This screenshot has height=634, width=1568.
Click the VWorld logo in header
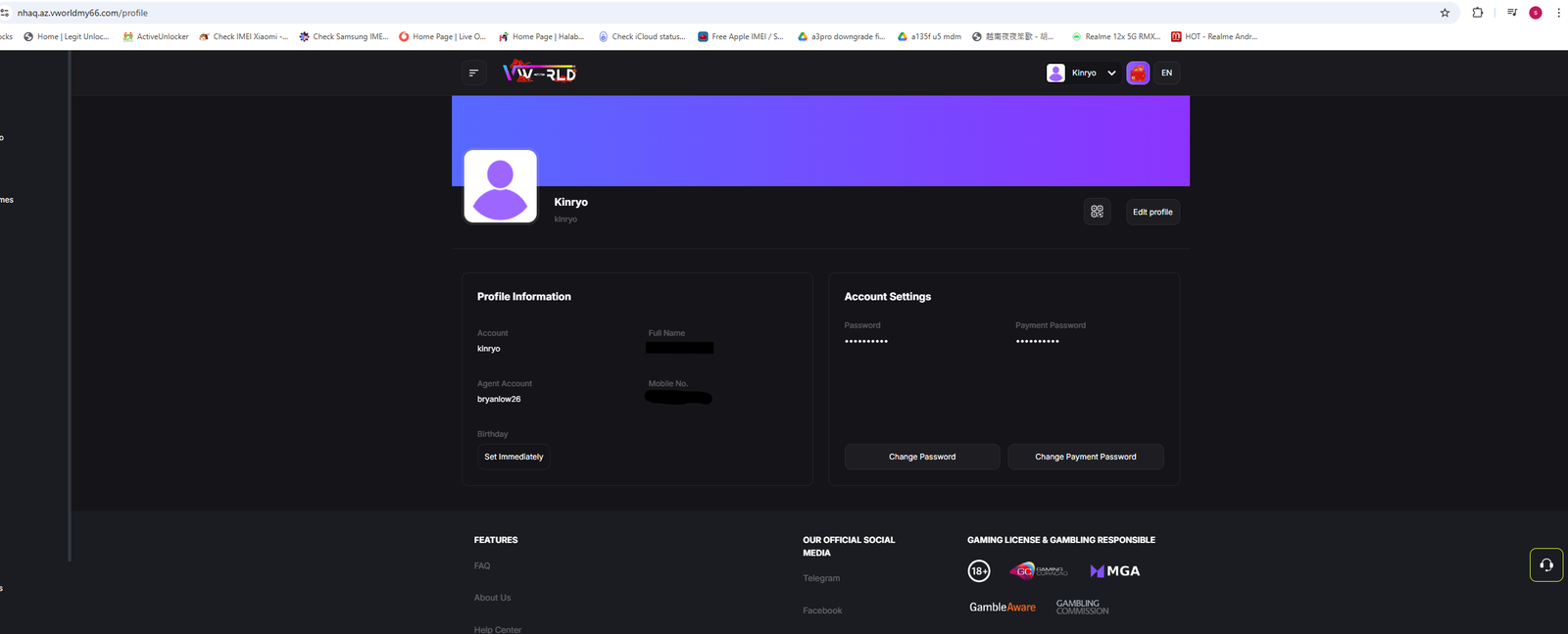pos(539,73)
